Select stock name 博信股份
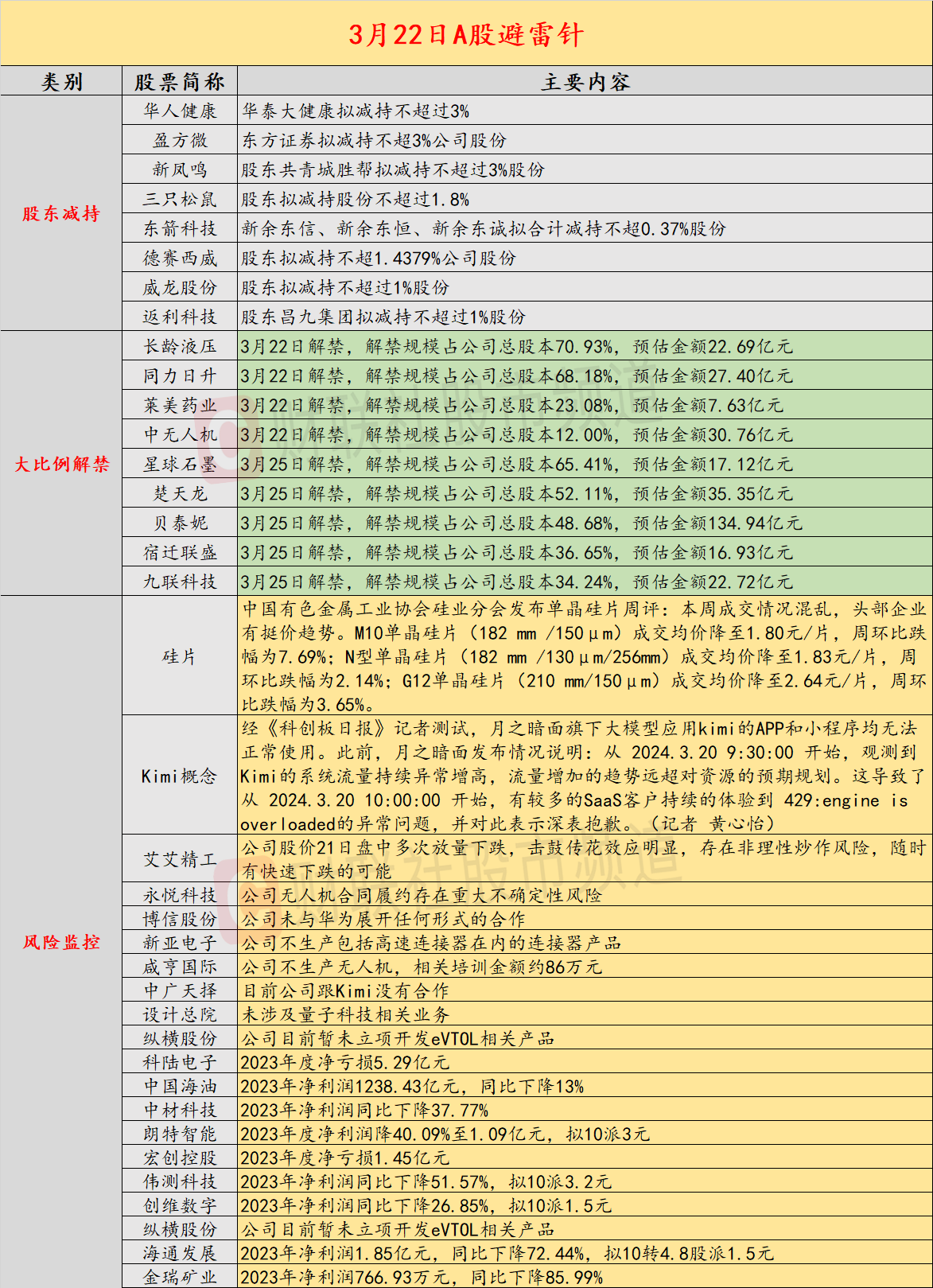The height and width of the screenshot is (1288, 933). click(x=180, y=919)
